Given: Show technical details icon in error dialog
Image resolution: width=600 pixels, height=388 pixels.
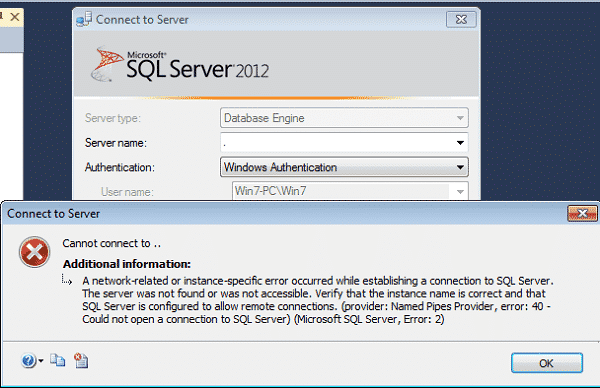Looking at the screenshot, I should coord(81,360).
